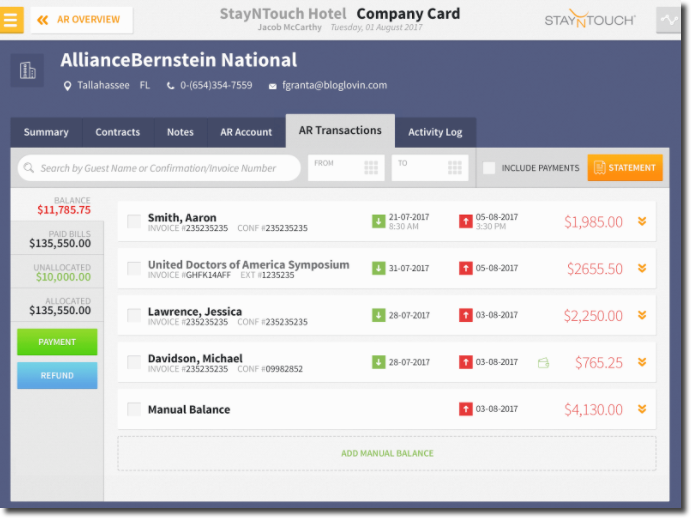This screenshot has height=518, width=691.
Task: Click the Allocated $135,550.00 entry
Action: point(58,306)
